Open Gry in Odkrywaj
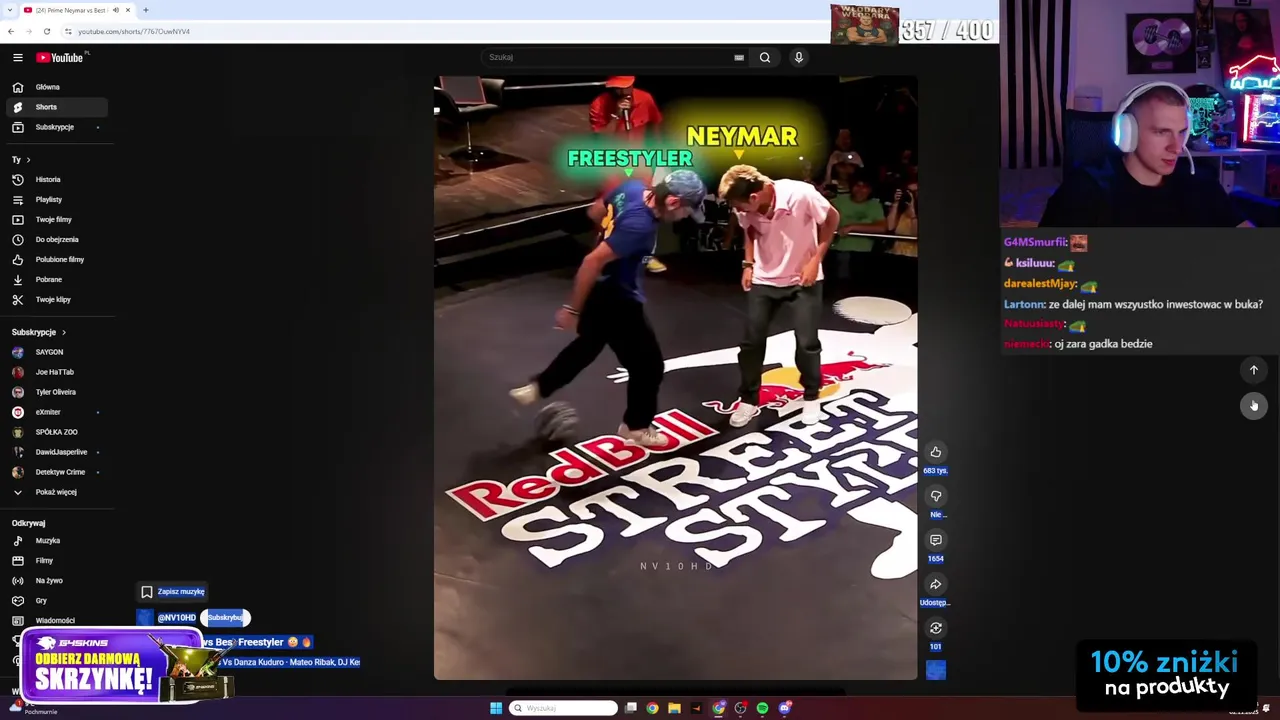 pyautogui.click(x=57, y=601)
